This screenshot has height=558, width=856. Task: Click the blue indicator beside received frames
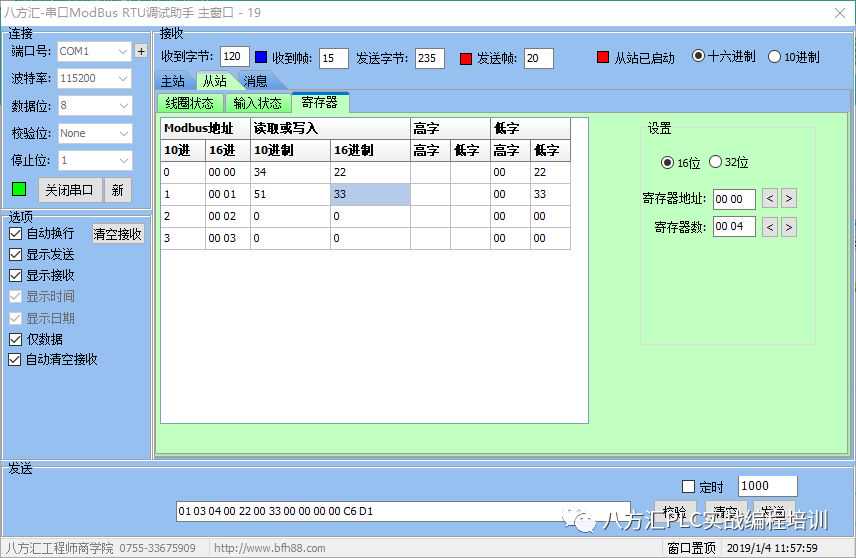click(261, 58)
